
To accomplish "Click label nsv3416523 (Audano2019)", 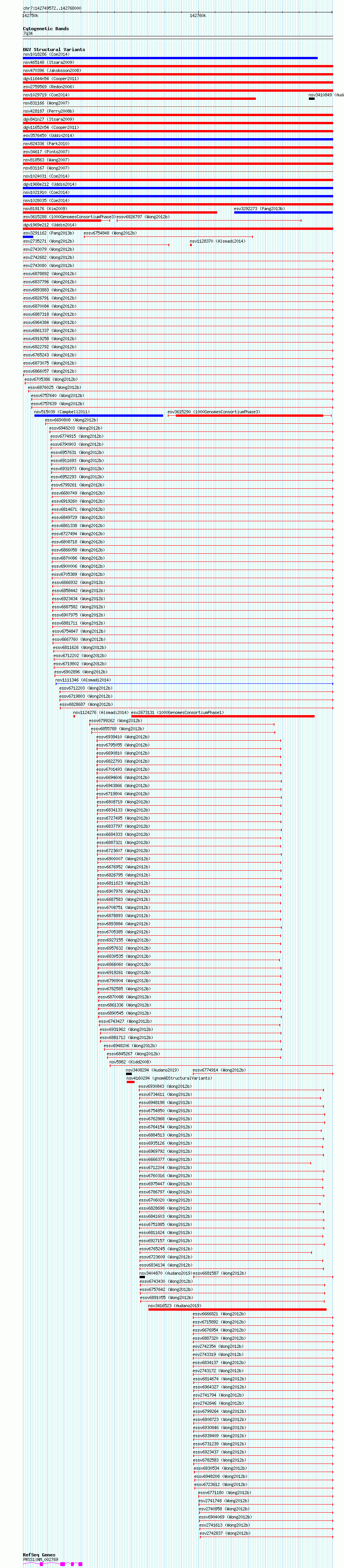I will 175,1306.
